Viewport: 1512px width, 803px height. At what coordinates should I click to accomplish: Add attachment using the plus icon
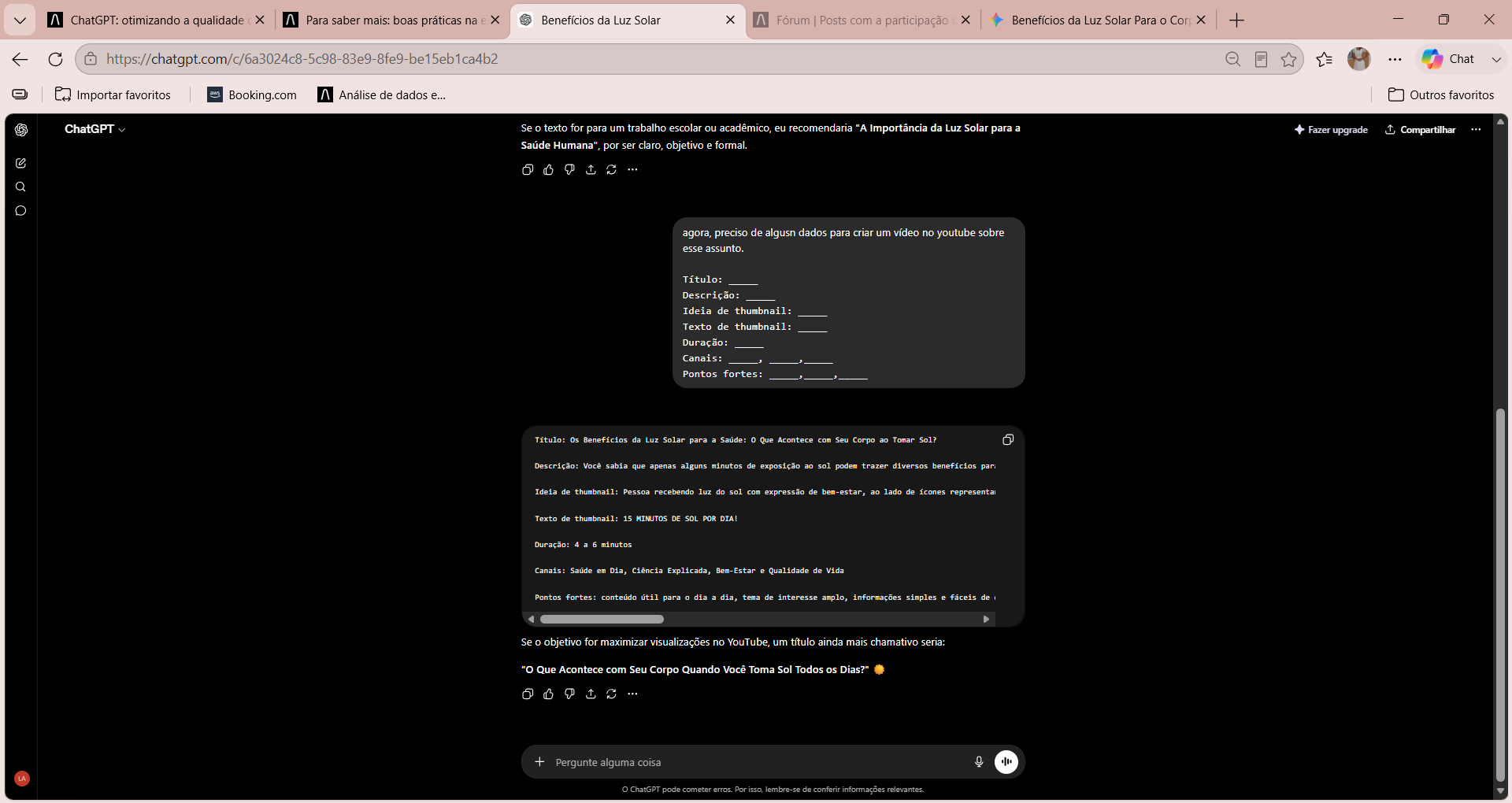click(539, 761)
